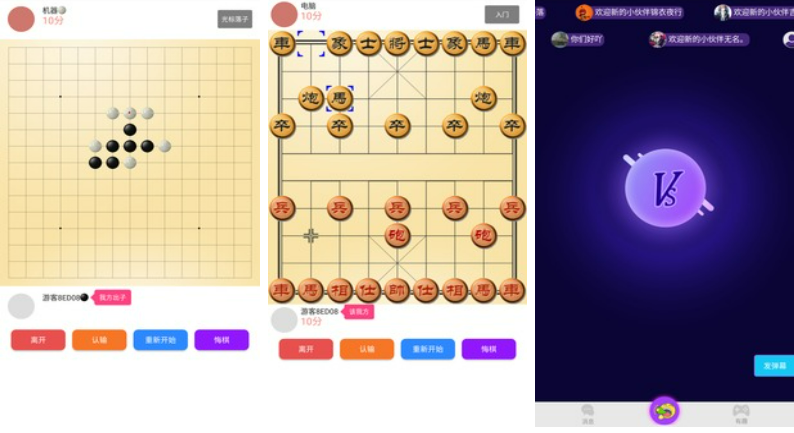Tap the center purple mascot icon

coord(664,410)
